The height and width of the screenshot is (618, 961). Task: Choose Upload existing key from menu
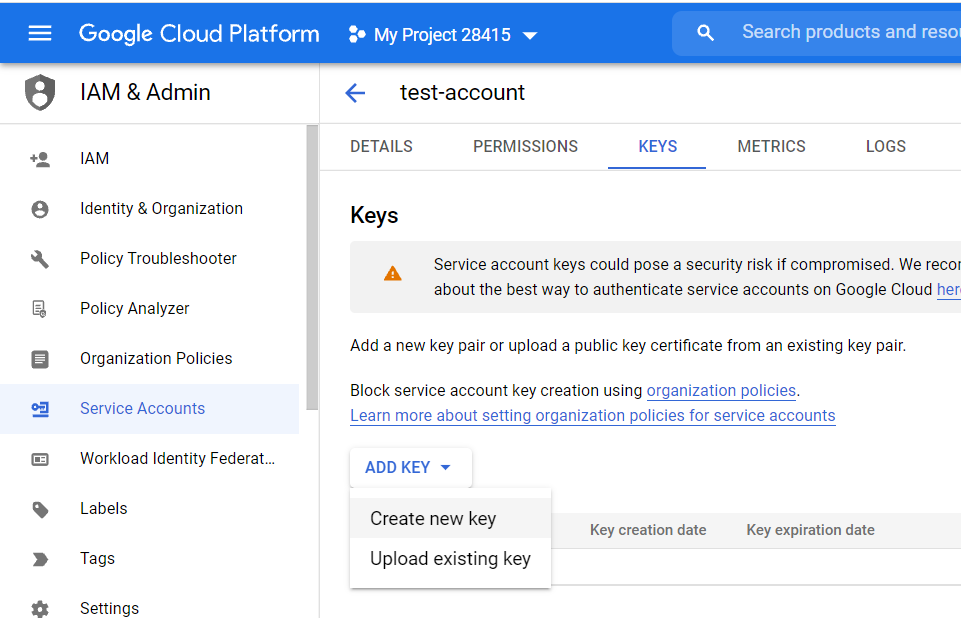[x=450, y=559]
